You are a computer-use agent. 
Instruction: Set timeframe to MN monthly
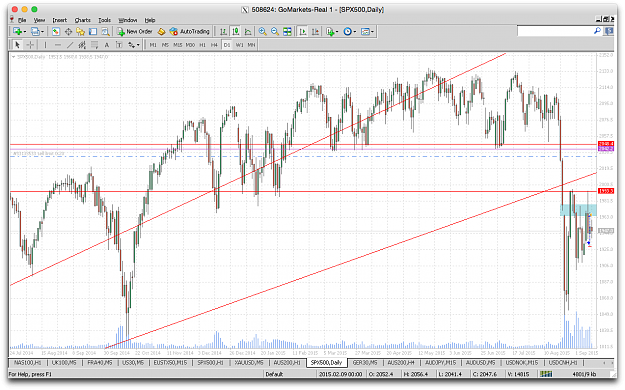[x=252, y=45]
